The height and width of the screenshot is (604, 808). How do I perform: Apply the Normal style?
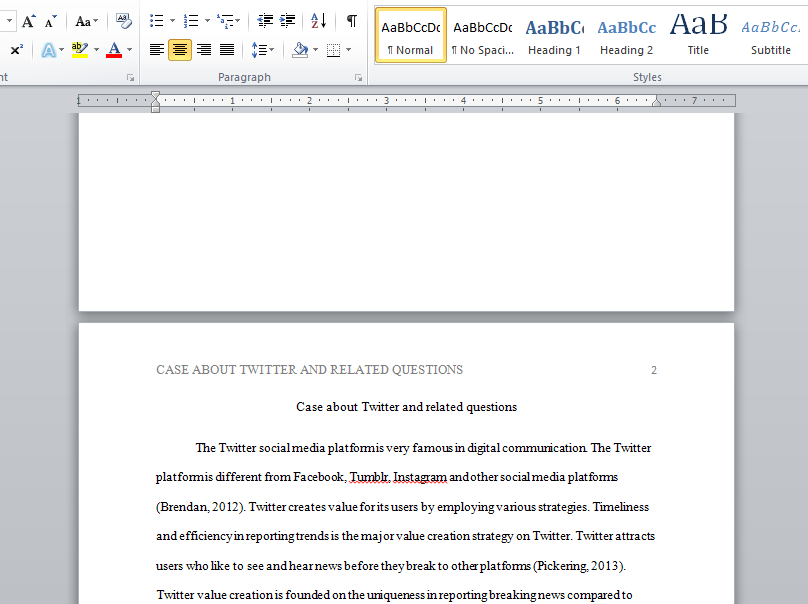pyautogui.click(x=411, y=36)
